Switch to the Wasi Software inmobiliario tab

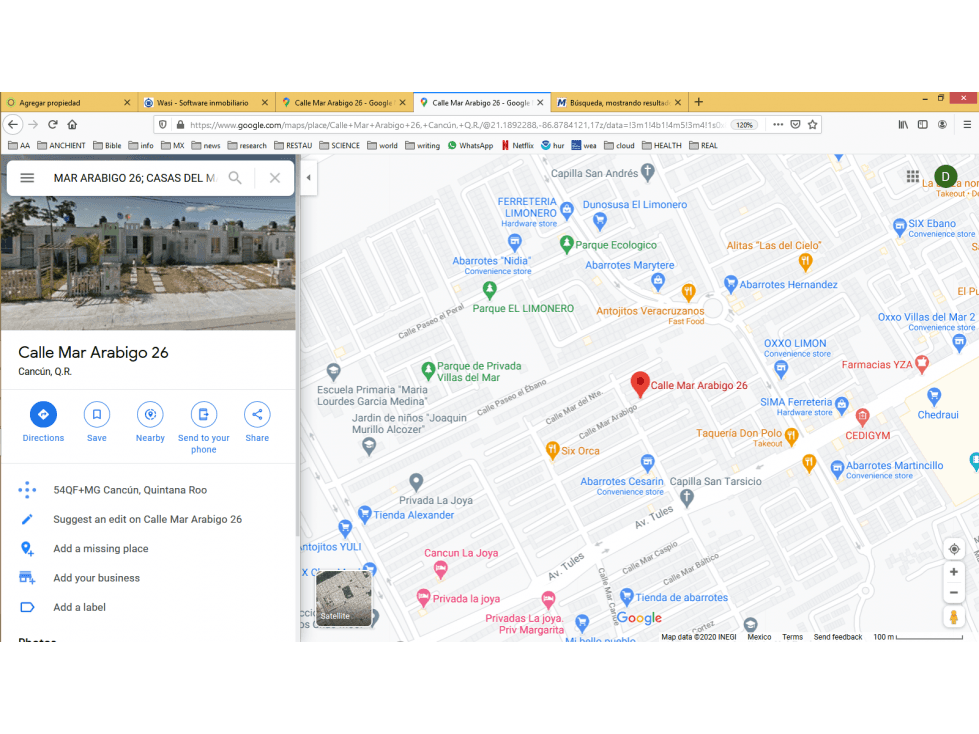coord(203,102)
